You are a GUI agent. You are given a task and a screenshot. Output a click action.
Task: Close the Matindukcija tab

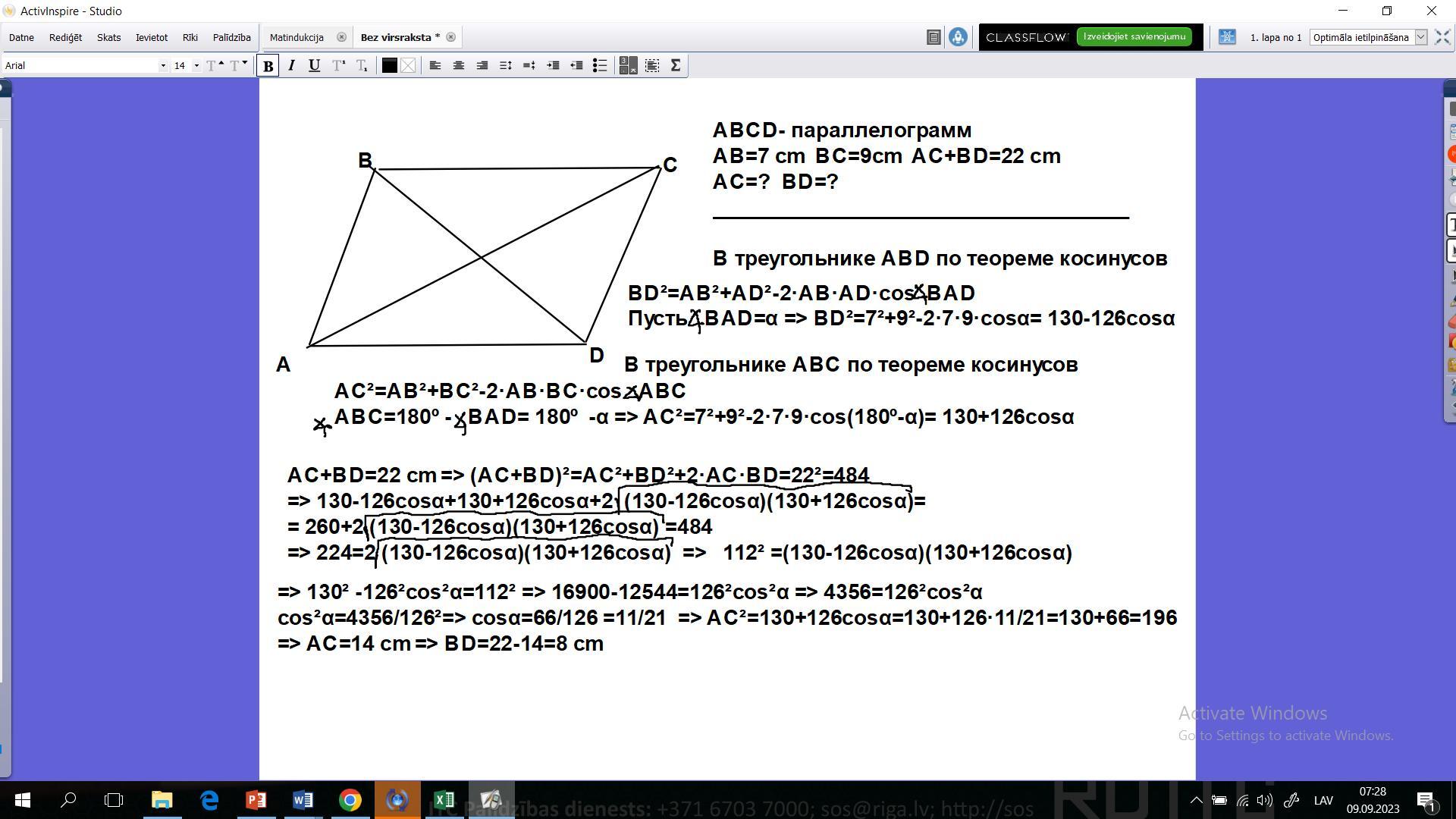pyautogui.click(x=341, y=37)
